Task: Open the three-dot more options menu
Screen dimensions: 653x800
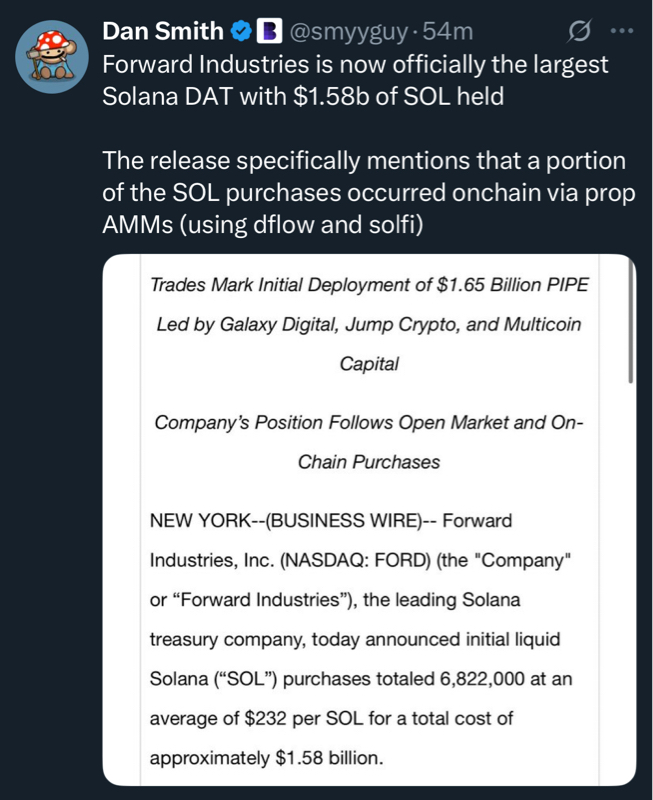Action: [x=621, y=32]
